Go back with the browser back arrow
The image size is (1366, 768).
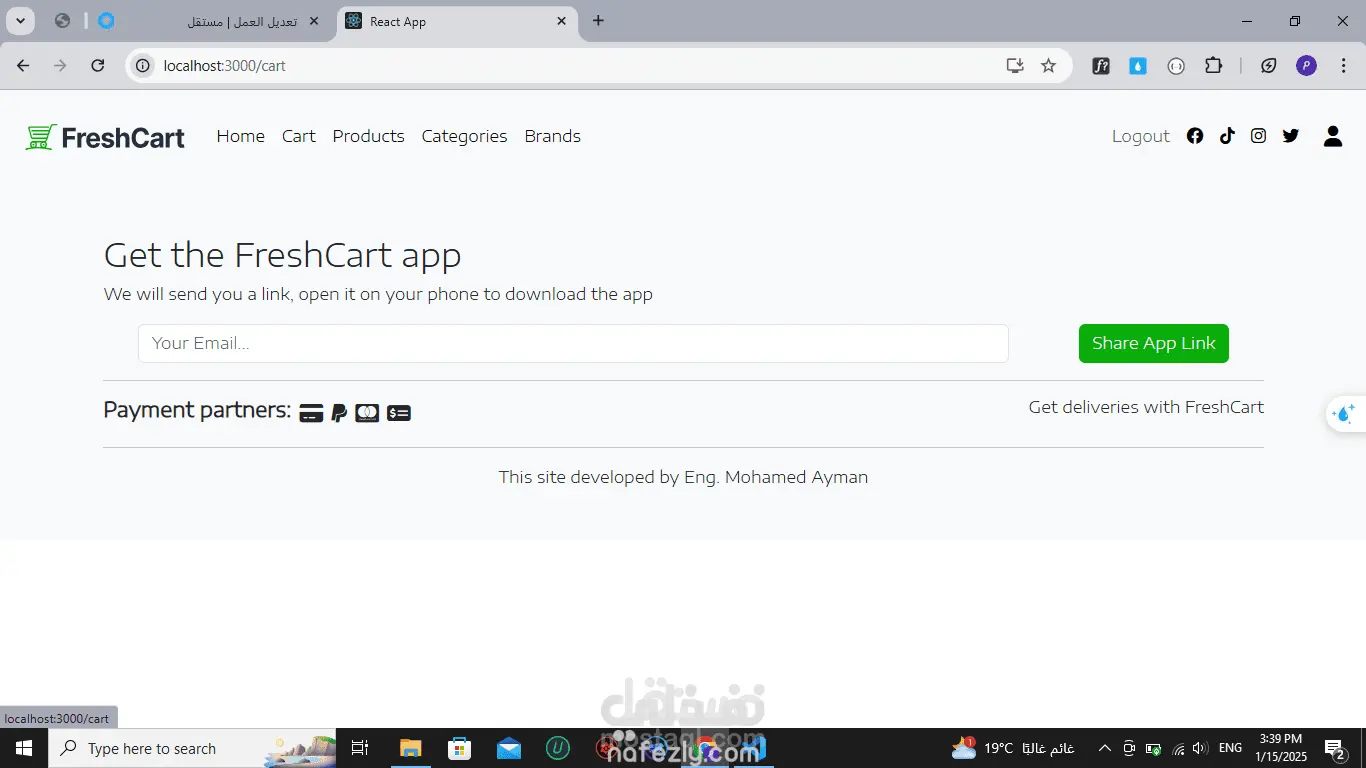(23, 66)
